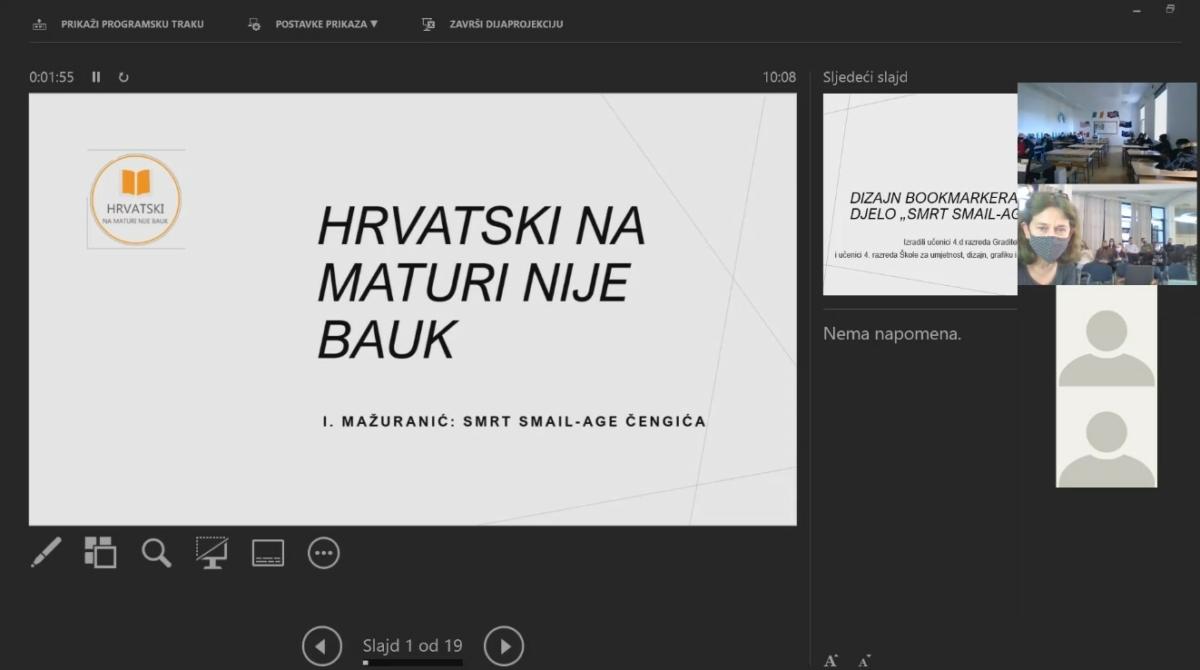Go to the previous slide arrow

point(321,646)
